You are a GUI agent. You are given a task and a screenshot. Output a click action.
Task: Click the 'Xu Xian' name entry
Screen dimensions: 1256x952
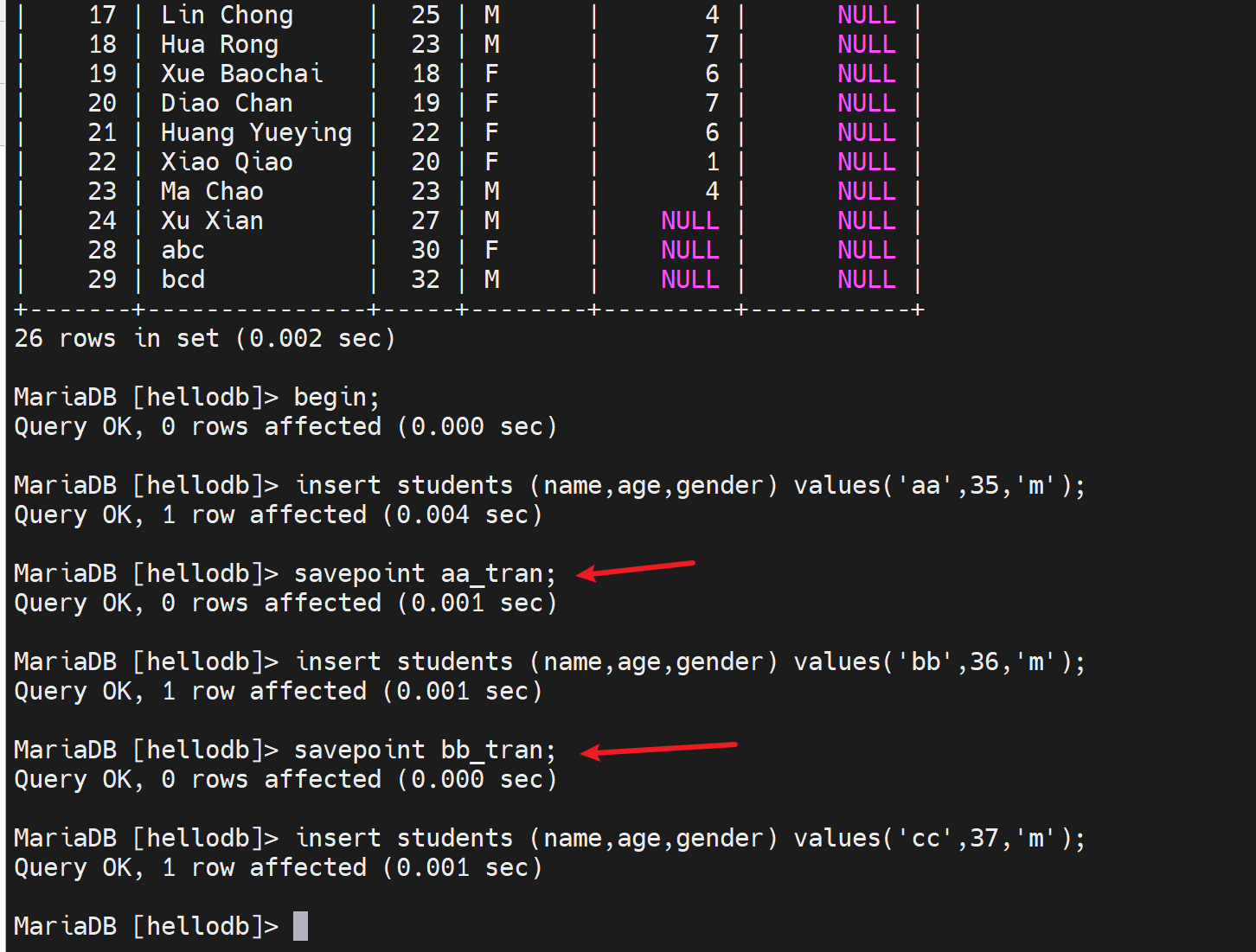212,220
